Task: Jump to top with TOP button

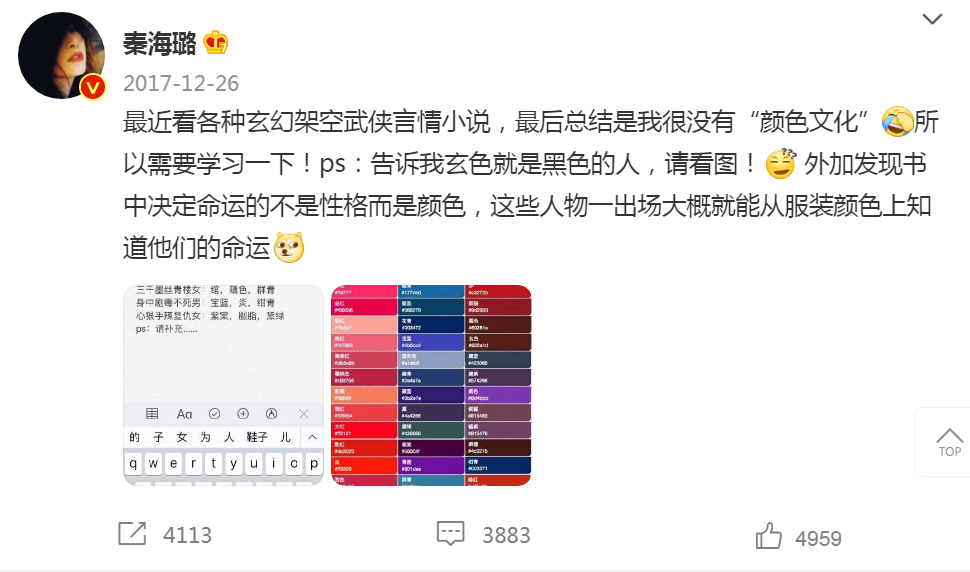Action: (949, 442)
